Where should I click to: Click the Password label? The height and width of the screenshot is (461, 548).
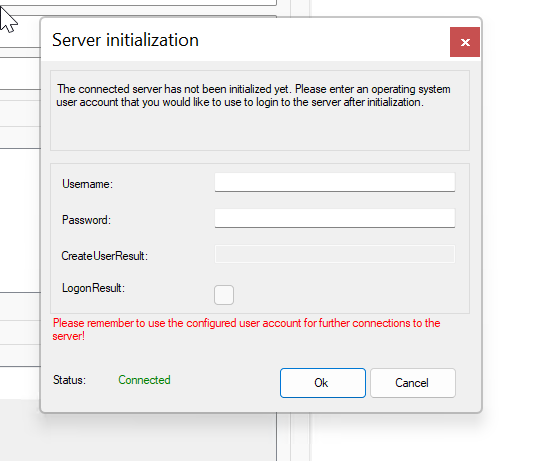(86, 220)
